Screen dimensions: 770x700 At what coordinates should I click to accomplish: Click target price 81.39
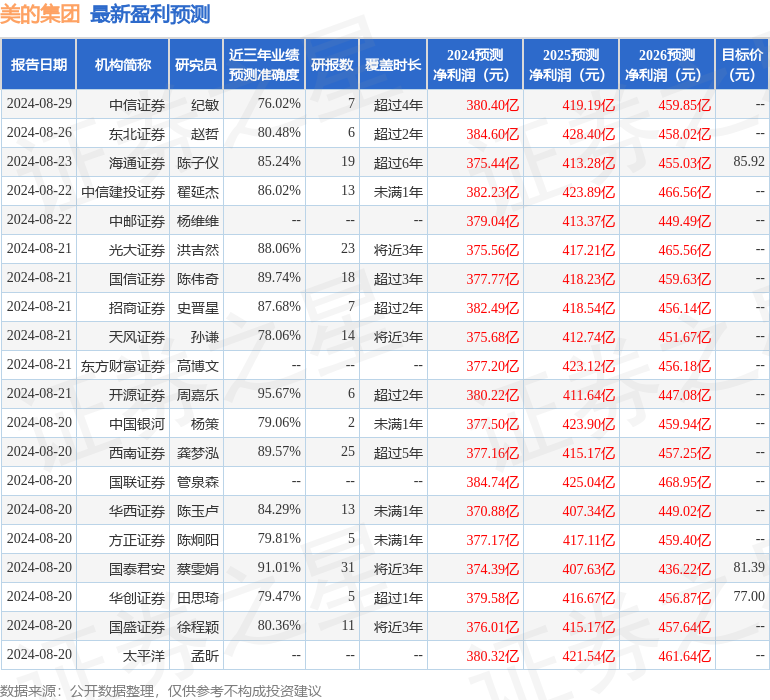pos(749,567)
